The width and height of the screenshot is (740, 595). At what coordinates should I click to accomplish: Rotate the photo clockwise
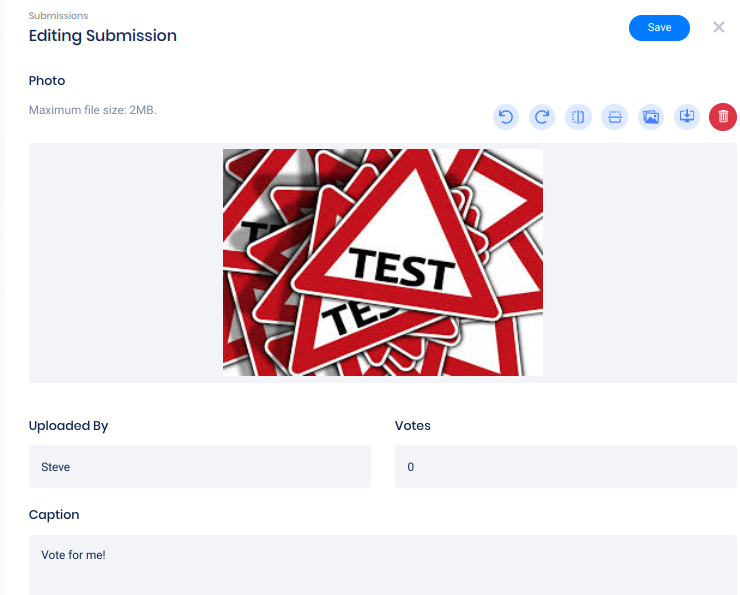coord(542,117)
